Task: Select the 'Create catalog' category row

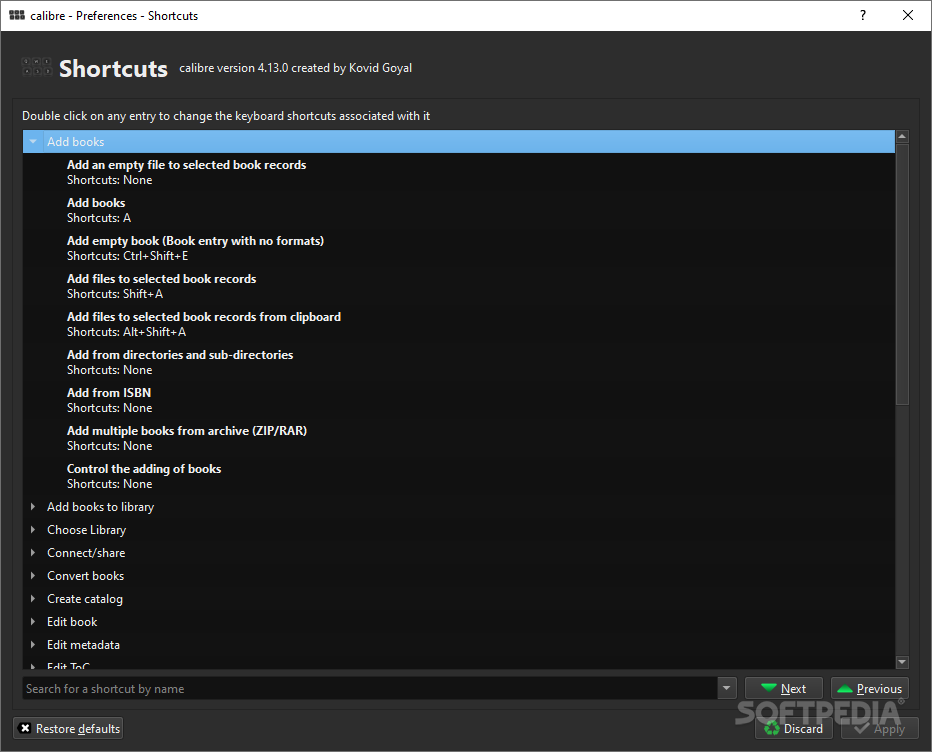Action: pos(459,599)
